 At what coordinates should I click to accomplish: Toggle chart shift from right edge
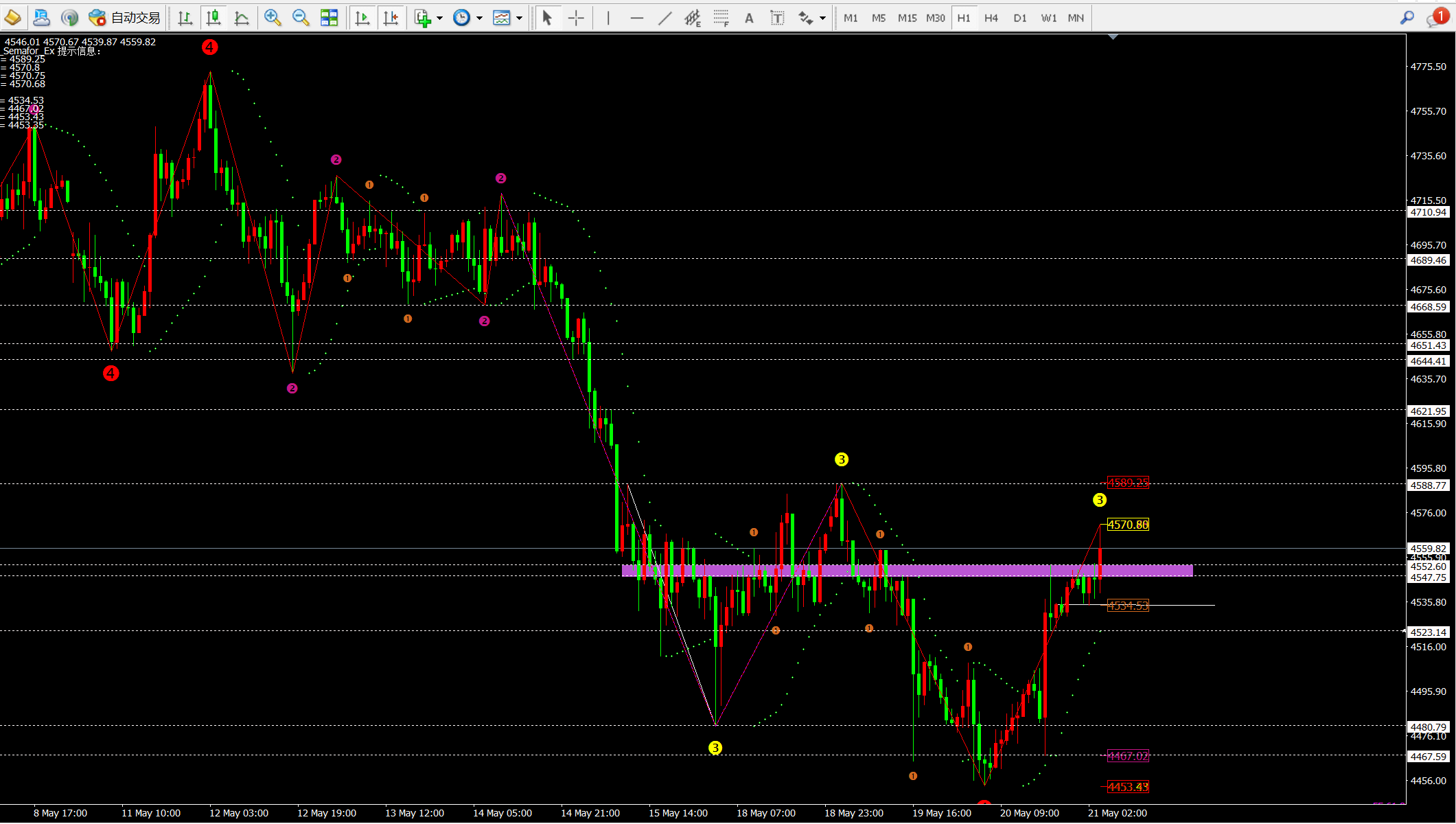click(391, 18)
